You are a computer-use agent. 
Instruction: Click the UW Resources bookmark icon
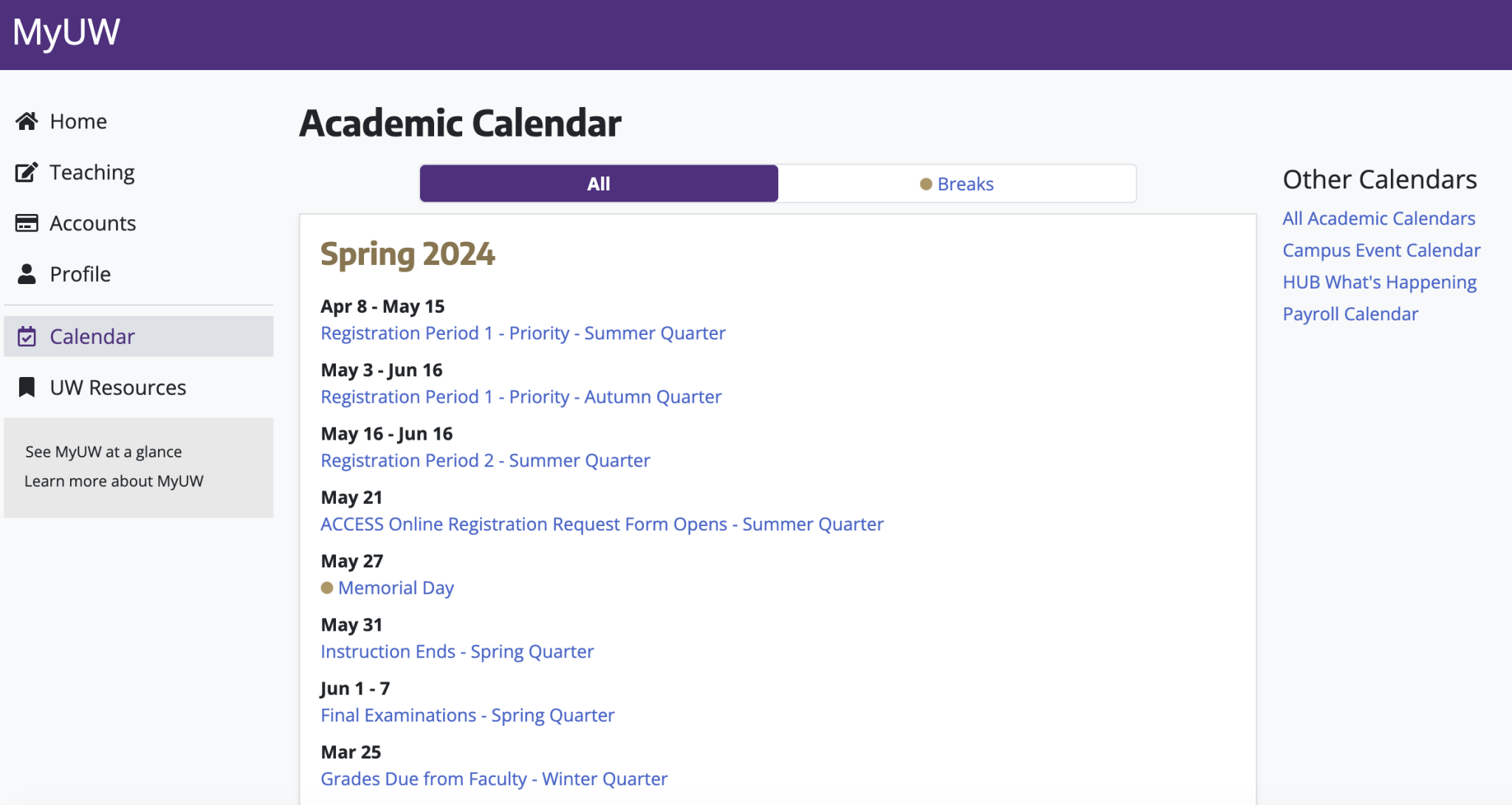click(27, 387)
